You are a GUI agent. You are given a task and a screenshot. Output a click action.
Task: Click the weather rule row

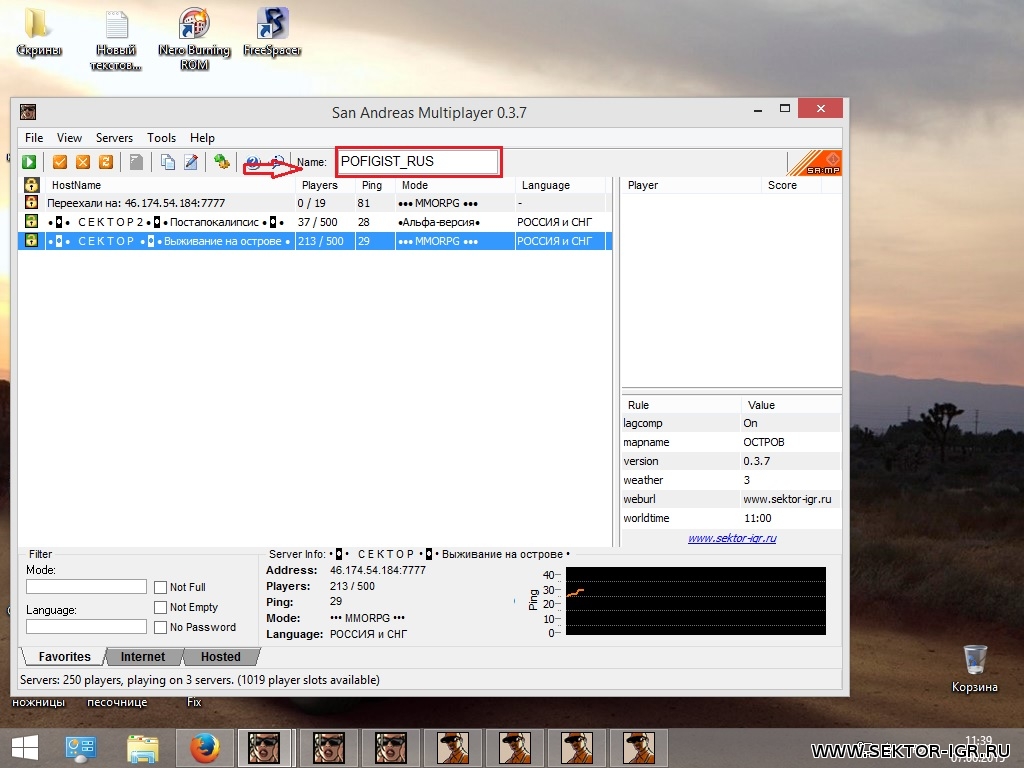tap(731, 480)
